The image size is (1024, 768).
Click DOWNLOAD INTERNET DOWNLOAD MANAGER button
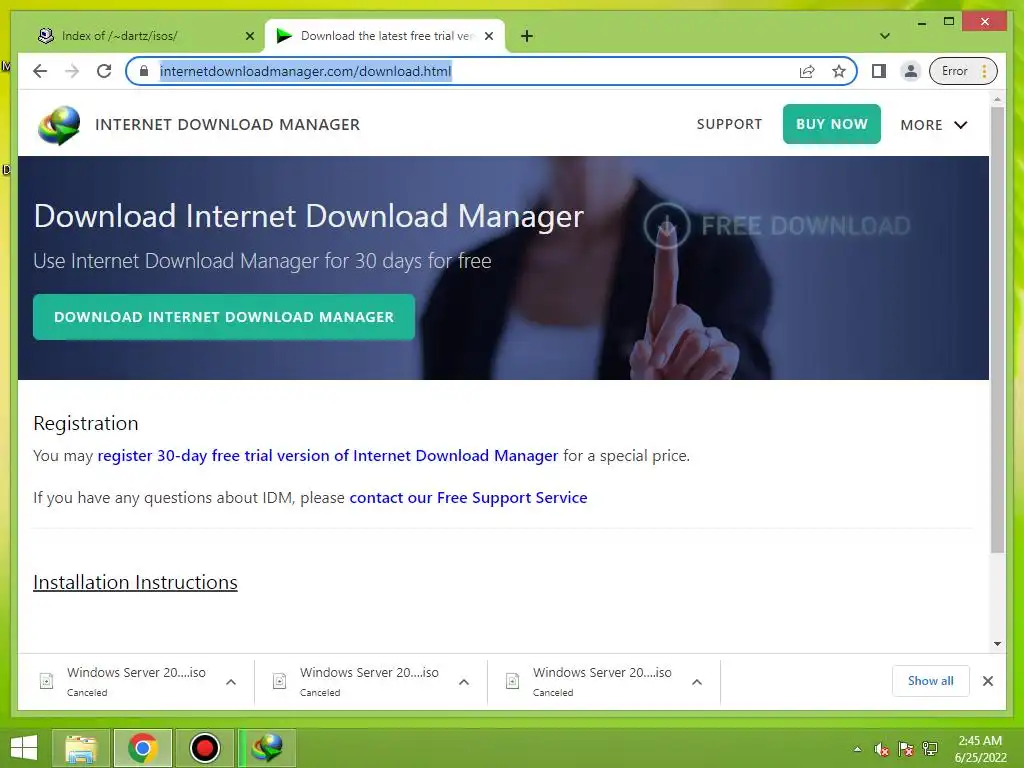point(224,317)
